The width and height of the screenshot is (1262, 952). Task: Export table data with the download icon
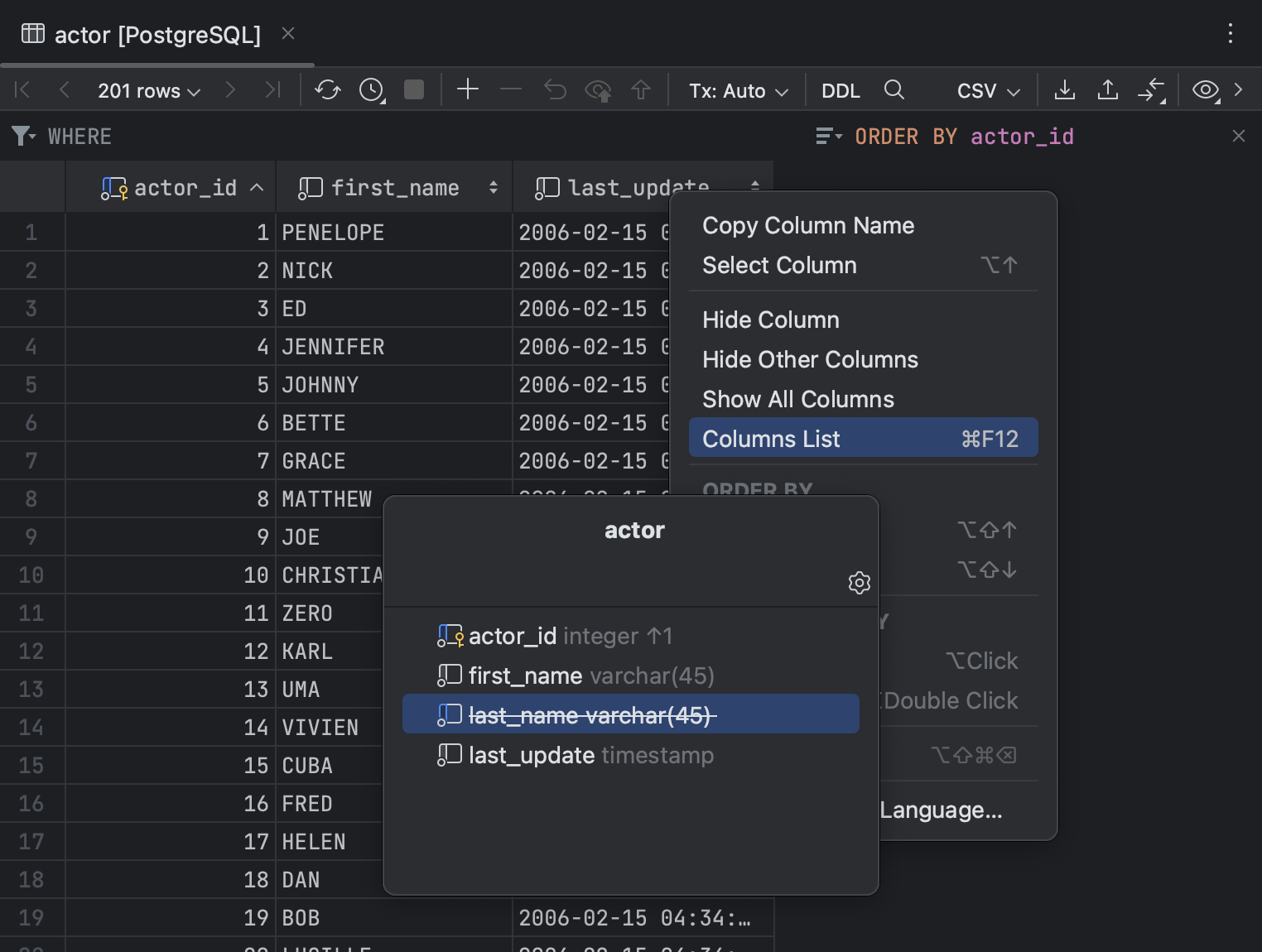1065,90
